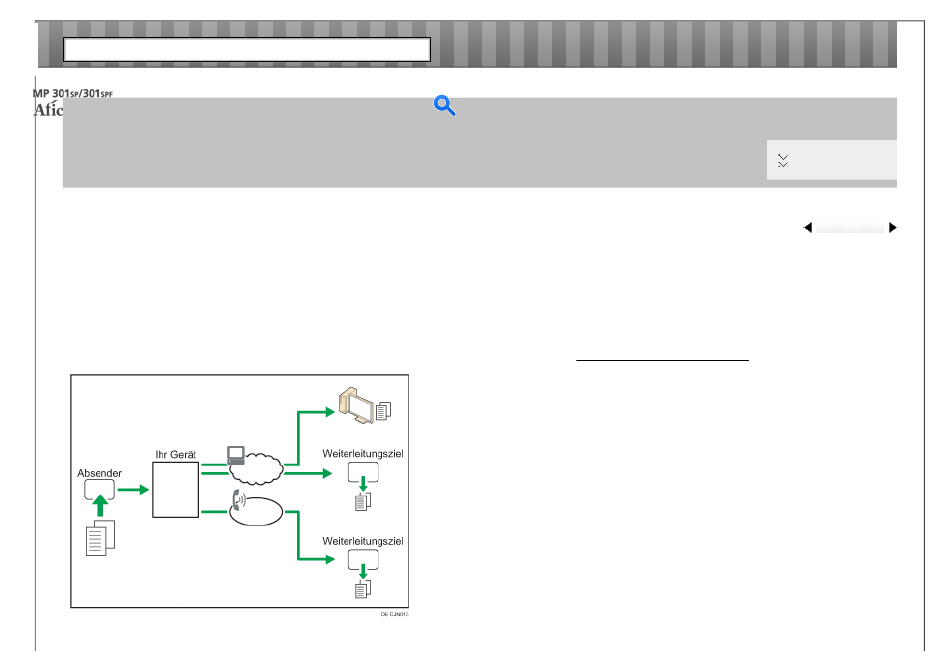The height and width of the screenshot is (671, 950).
Task: Click the blue magnifier search icon
Action: [x=444, y=105]
